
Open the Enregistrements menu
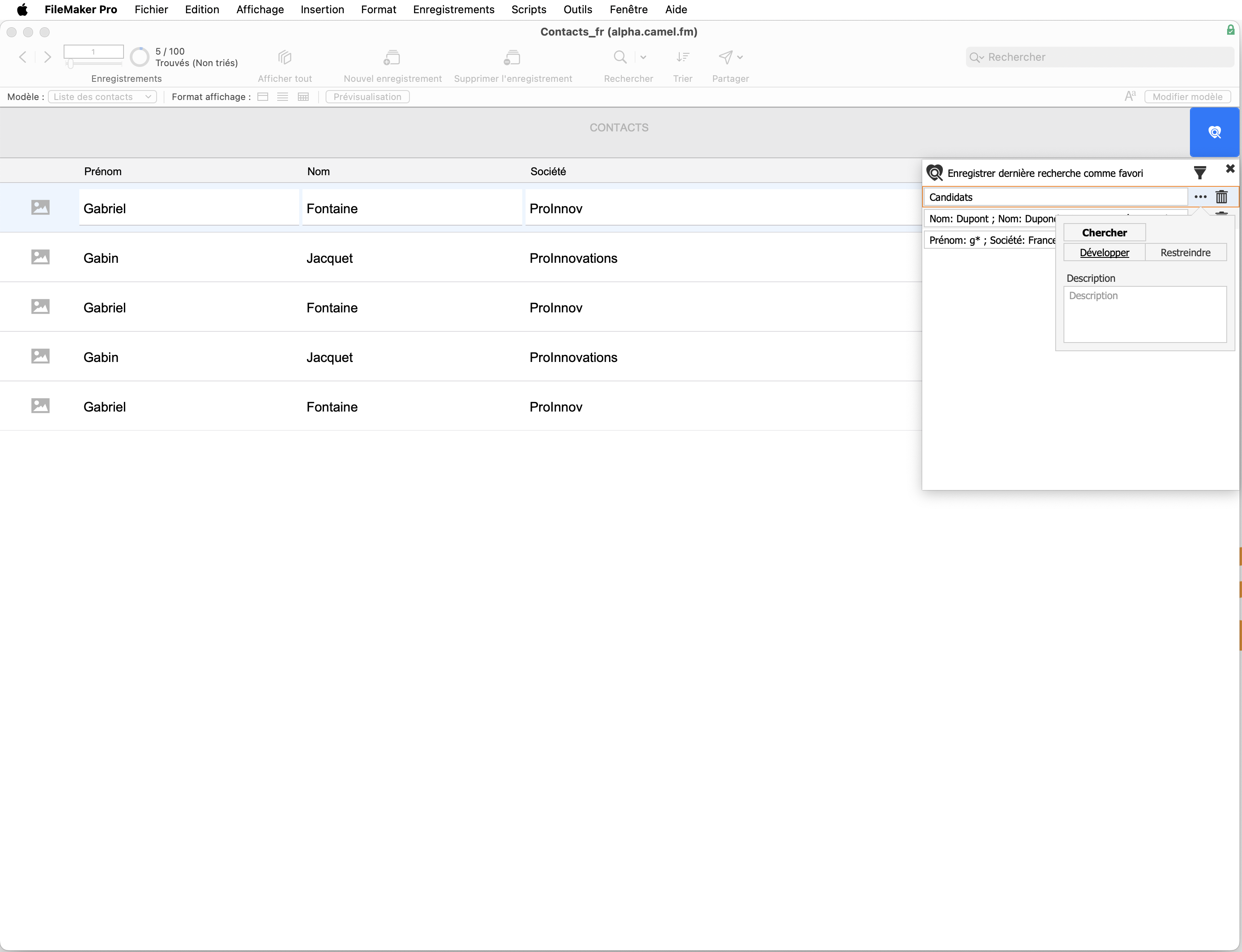[454, 10]
